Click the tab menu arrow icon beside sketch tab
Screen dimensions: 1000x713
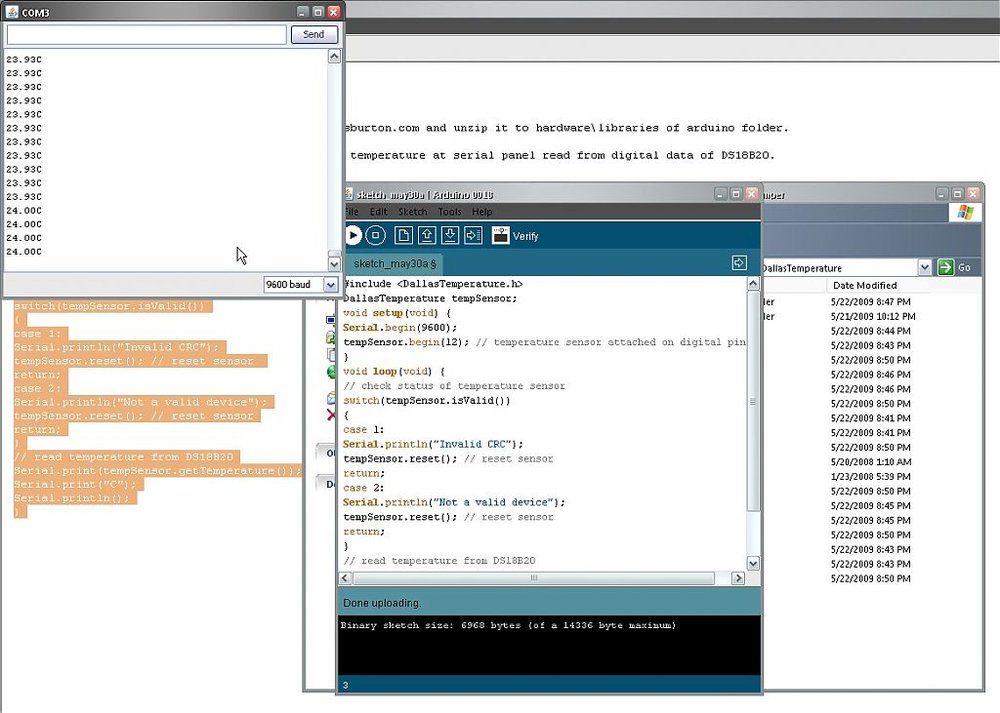(739, 263)
